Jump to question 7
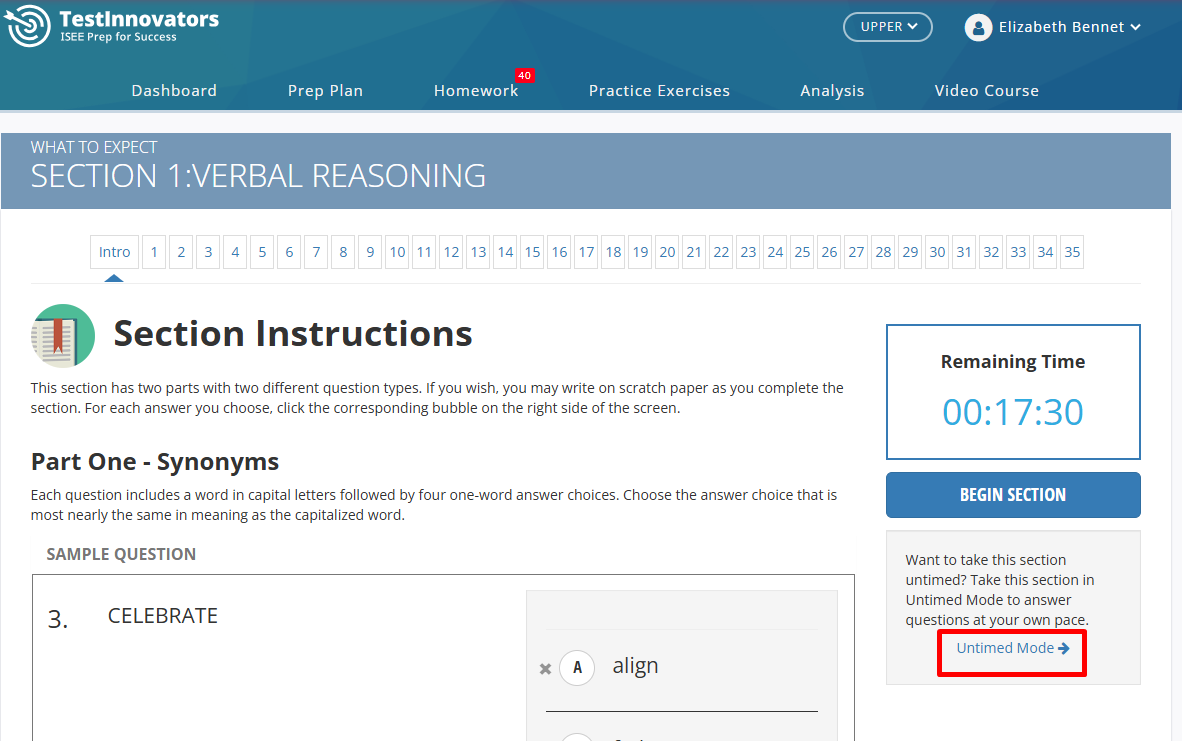The image size is (1182, 741). point(317,252)
